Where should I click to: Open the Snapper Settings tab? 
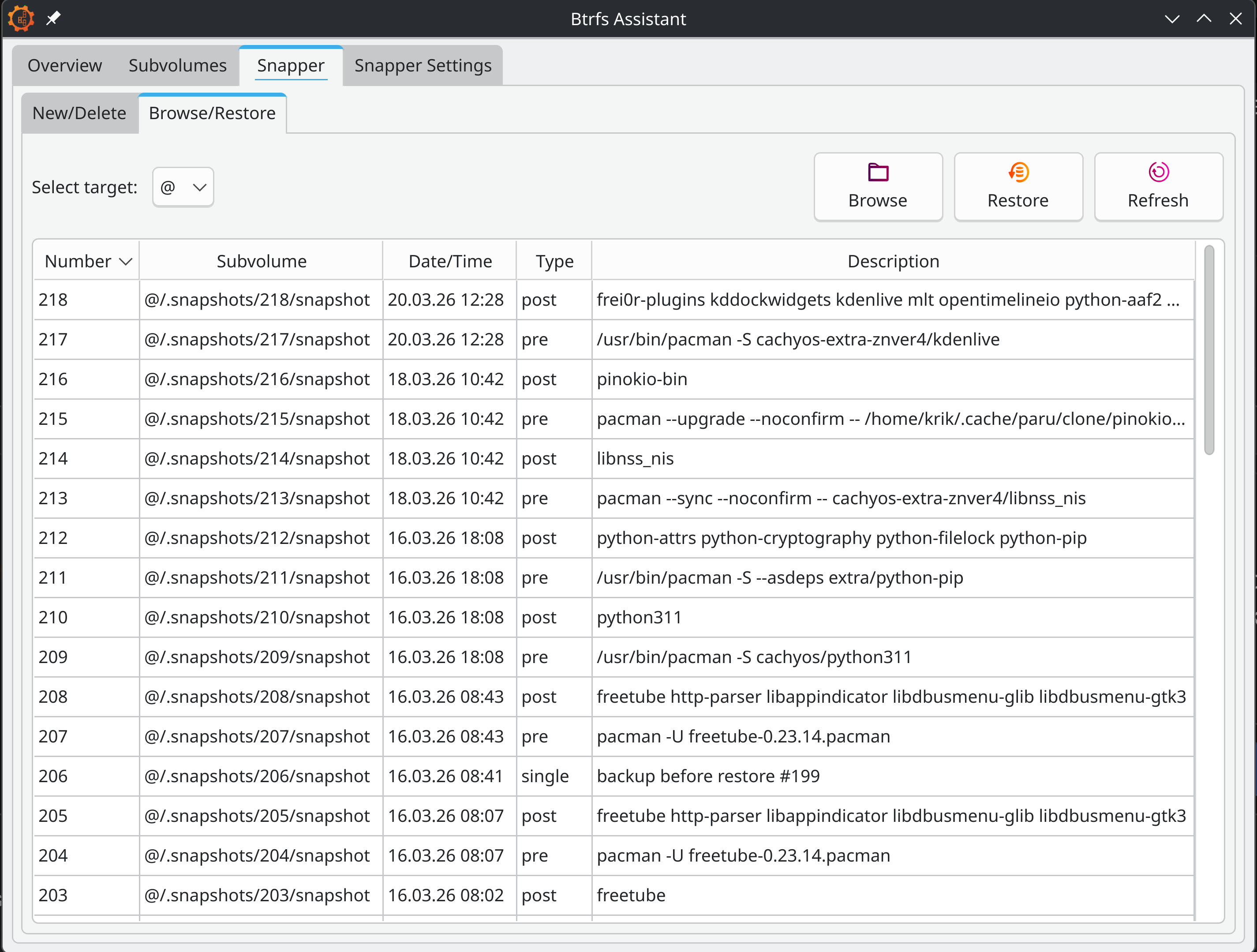[423, 65]
